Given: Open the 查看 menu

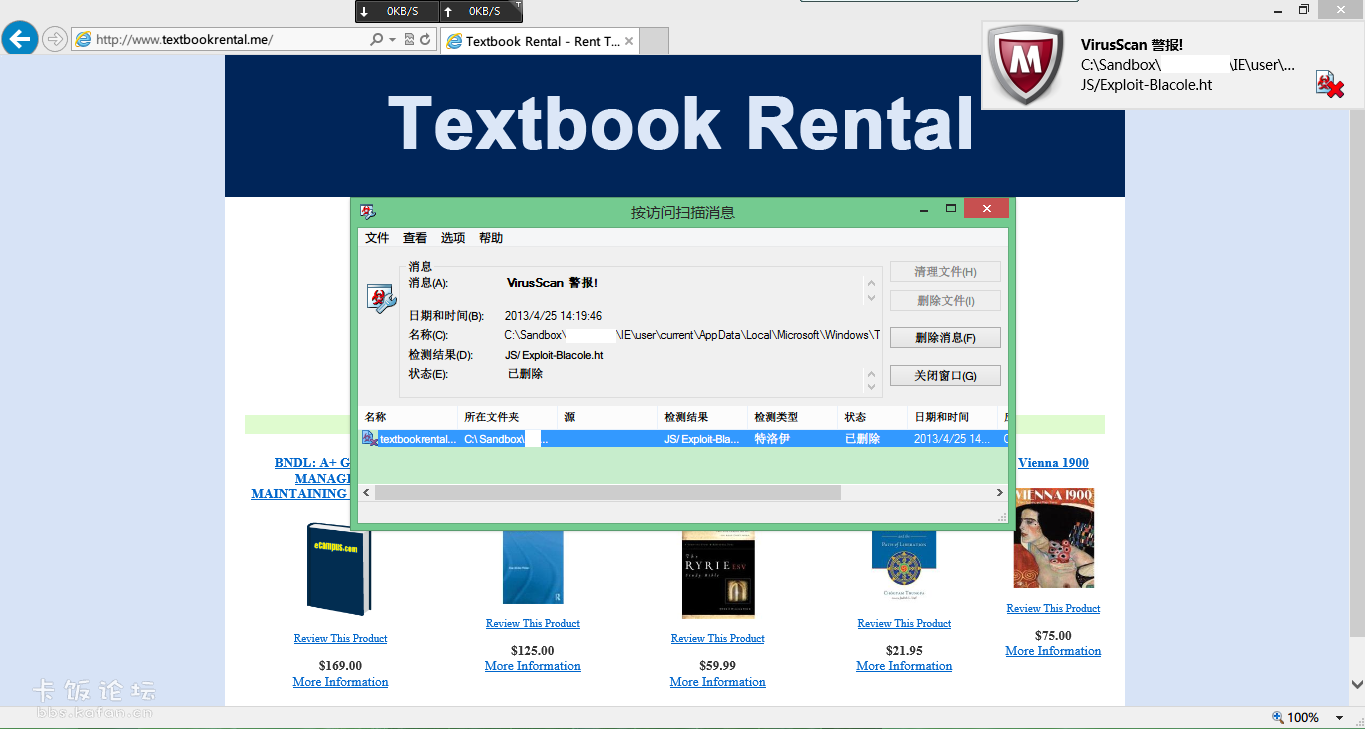Looking at the screenshot, I should (415, 238).
